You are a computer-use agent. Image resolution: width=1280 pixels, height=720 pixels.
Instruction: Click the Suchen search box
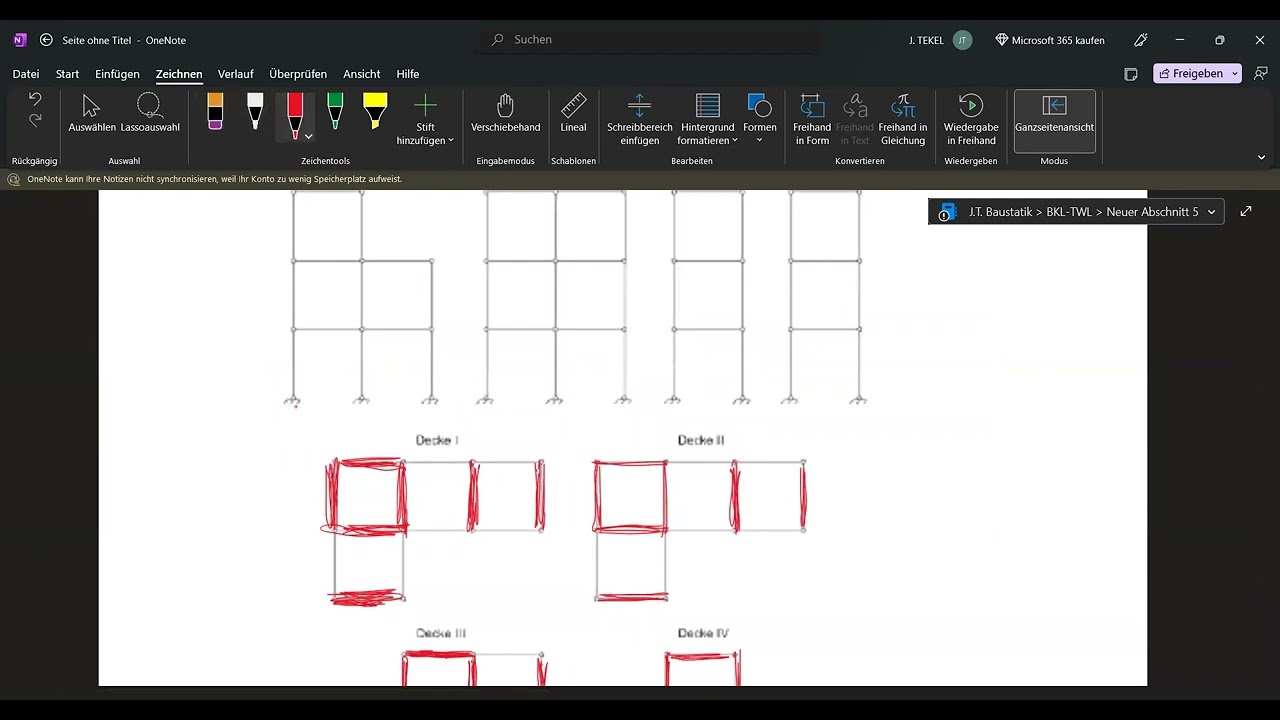tap(648, 40)
